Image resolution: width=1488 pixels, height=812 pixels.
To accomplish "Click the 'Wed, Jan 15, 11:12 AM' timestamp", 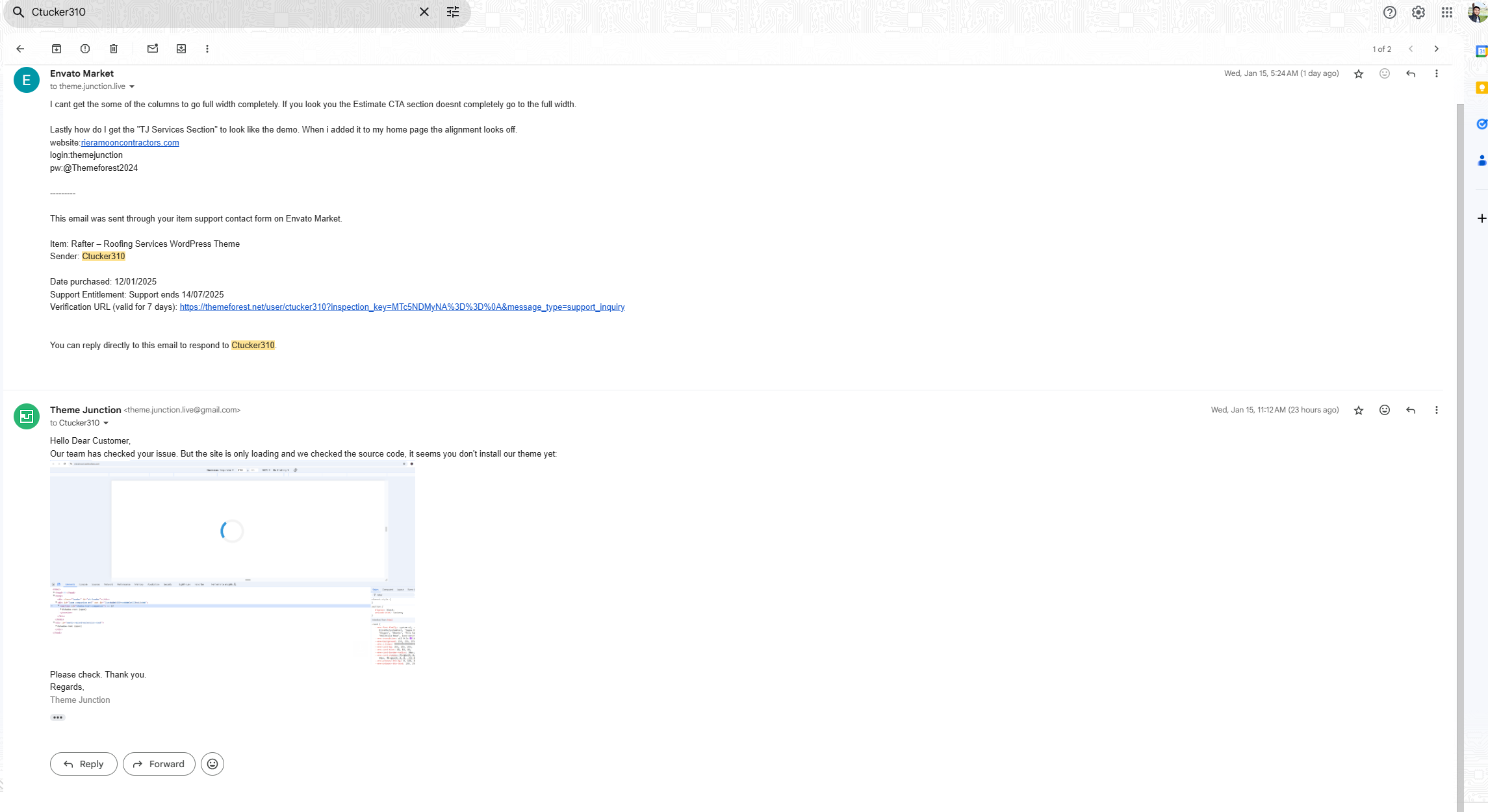I will [x=1275, y=411].
